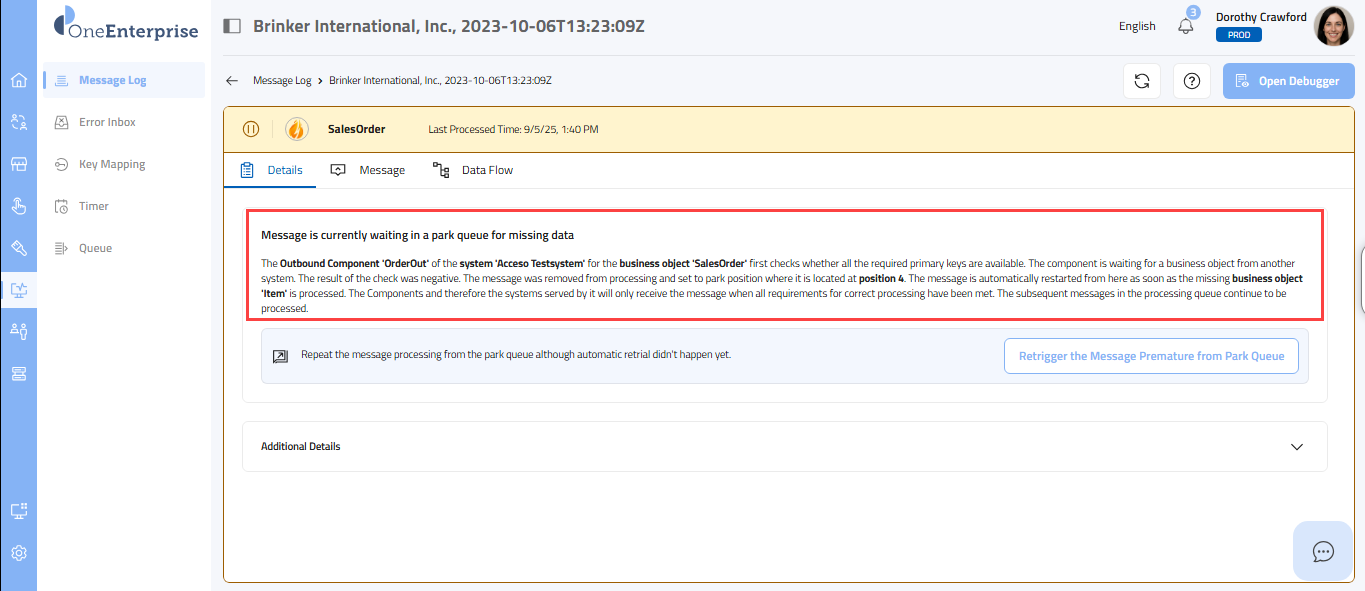Viewport: 1365px width, 591px height.
Task: Click Open Debugger button
Action: [x=1287, y=81]
